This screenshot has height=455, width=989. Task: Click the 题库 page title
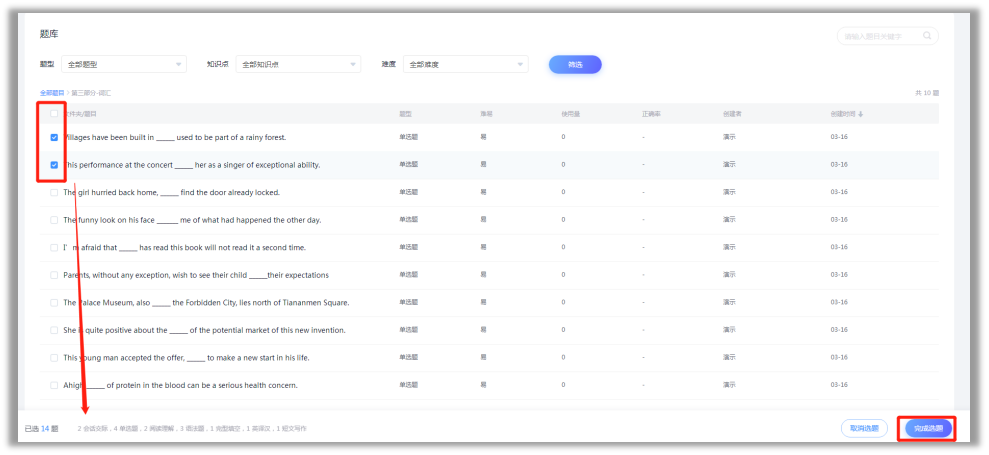pos(49,34)
